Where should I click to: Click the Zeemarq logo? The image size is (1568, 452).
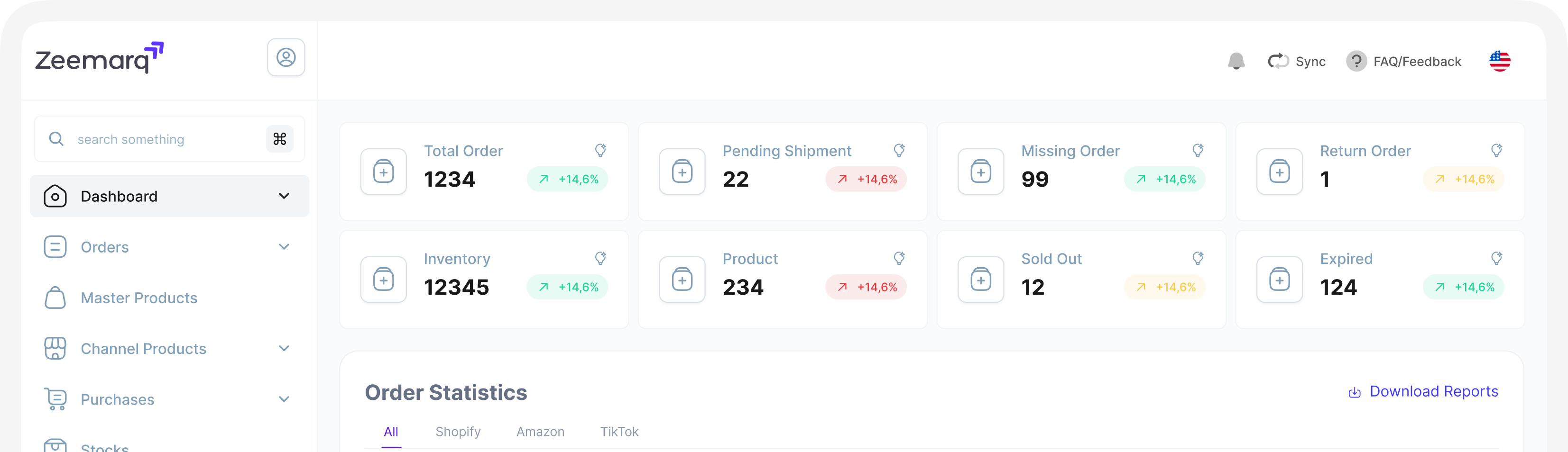[x=97, y=58]
